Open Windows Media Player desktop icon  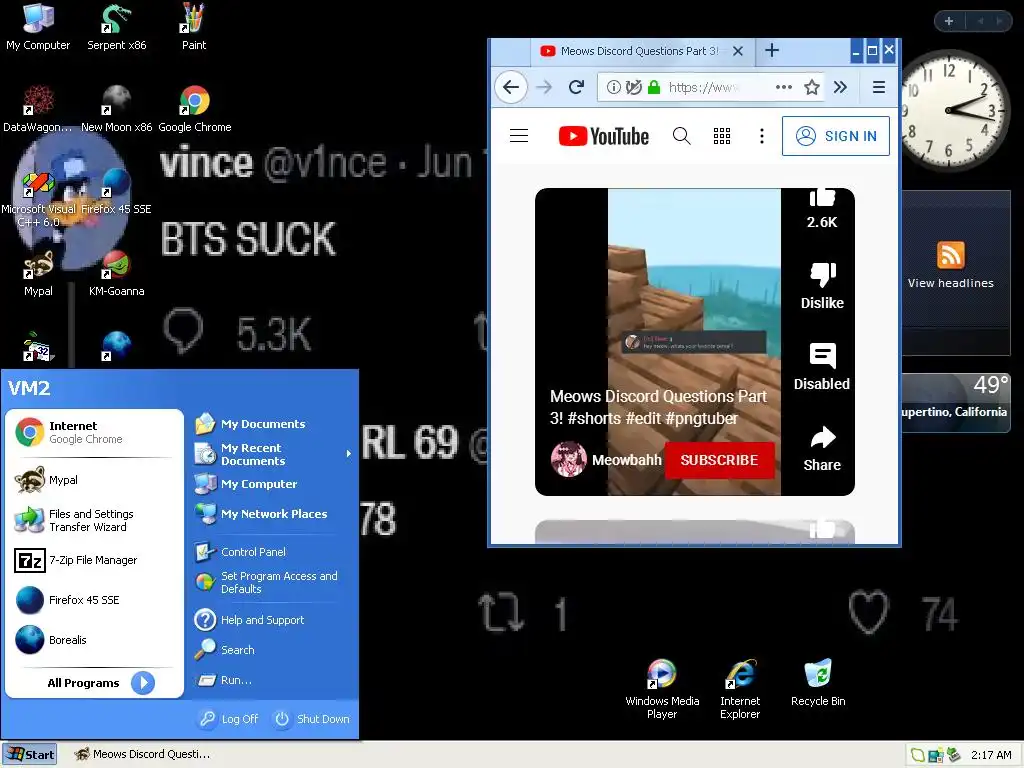coord(662,688)
